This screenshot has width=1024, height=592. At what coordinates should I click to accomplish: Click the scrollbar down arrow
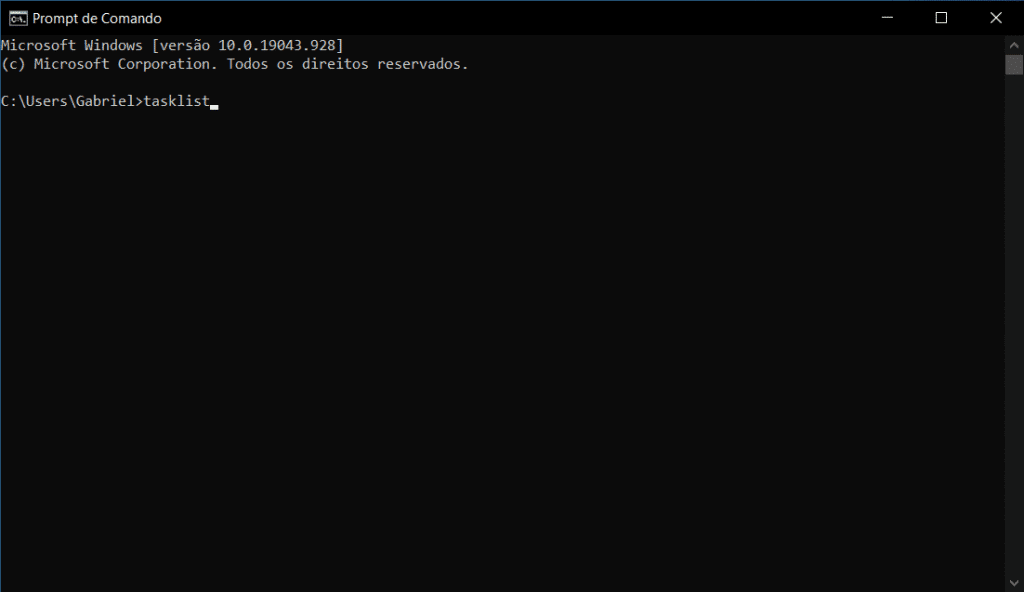(1014, 583)
